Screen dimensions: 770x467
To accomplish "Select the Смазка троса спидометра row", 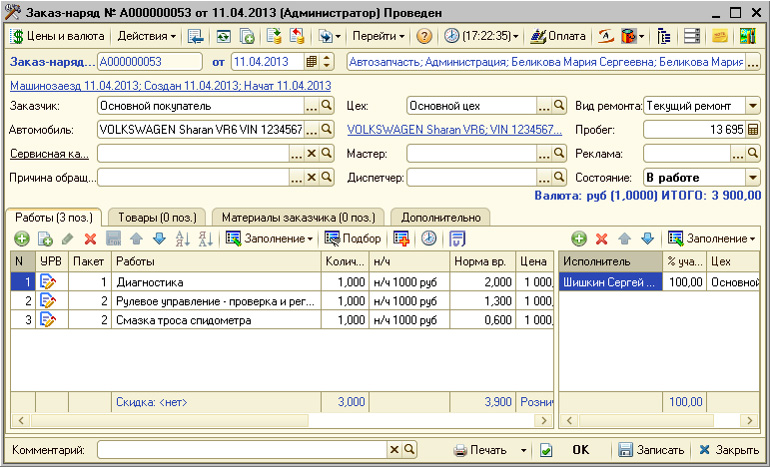I will pos(282,320).
